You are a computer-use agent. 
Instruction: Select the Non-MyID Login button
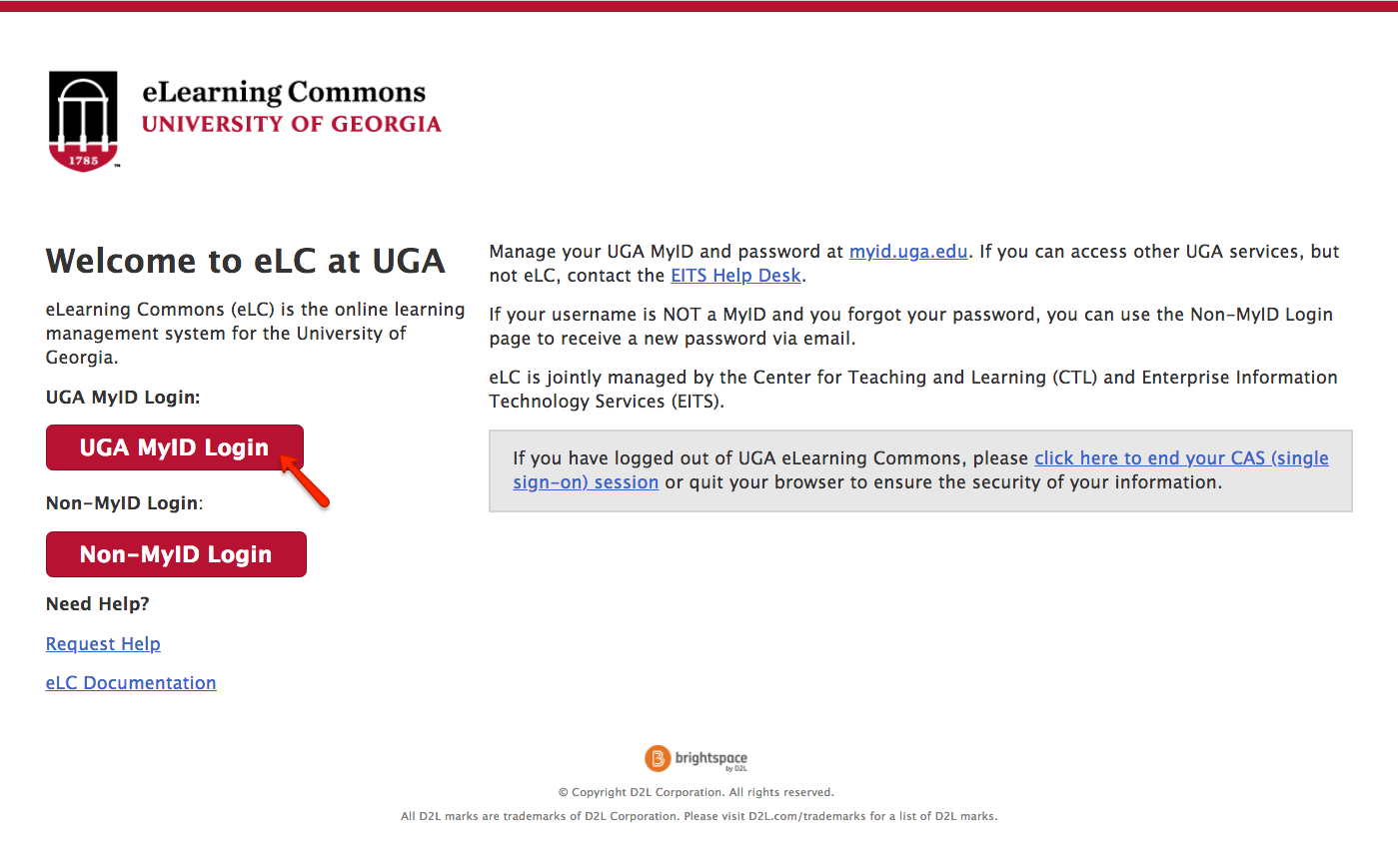point(176,554)
